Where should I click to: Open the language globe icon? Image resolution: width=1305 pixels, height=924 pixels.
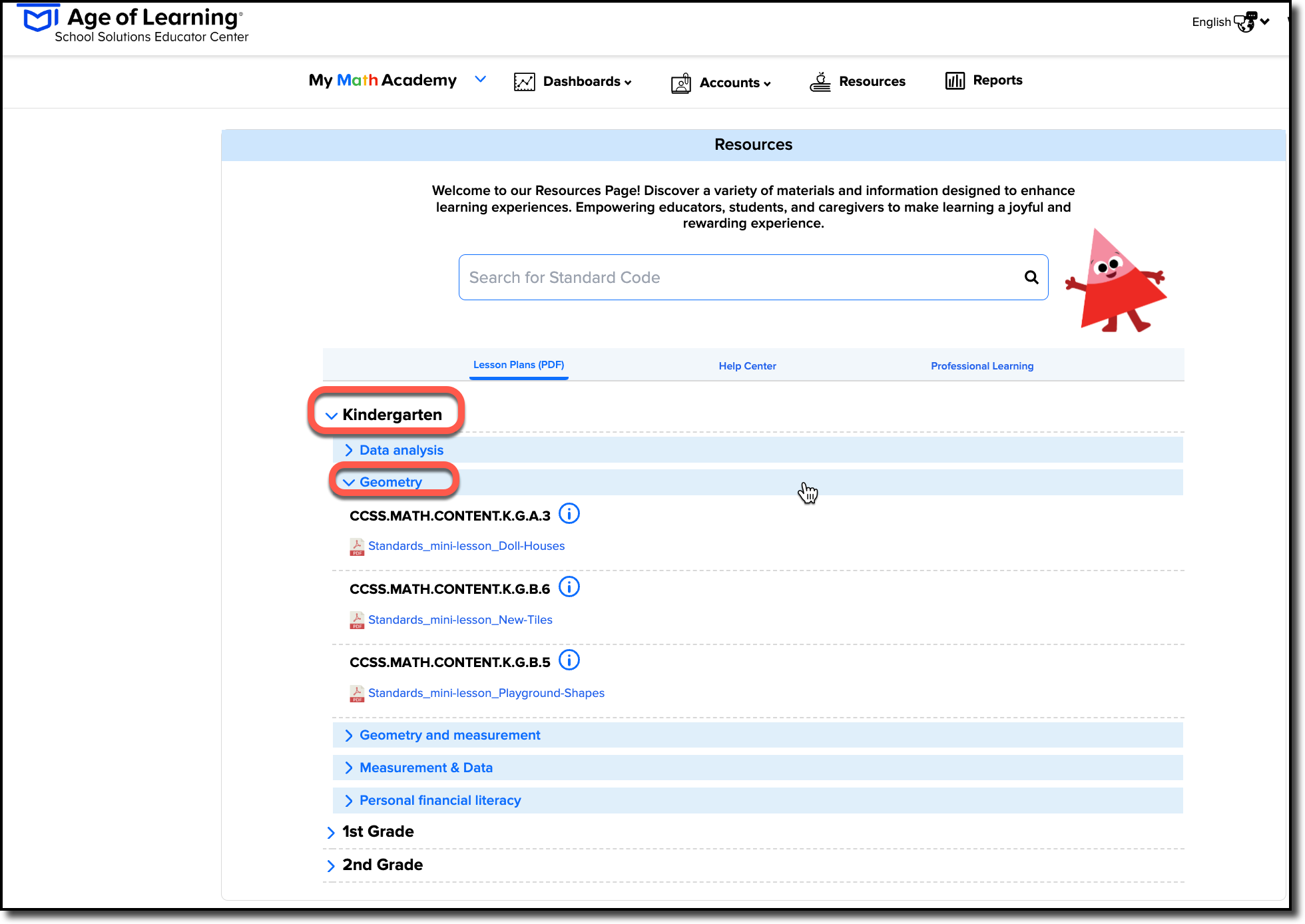[x=1244, y=22]
